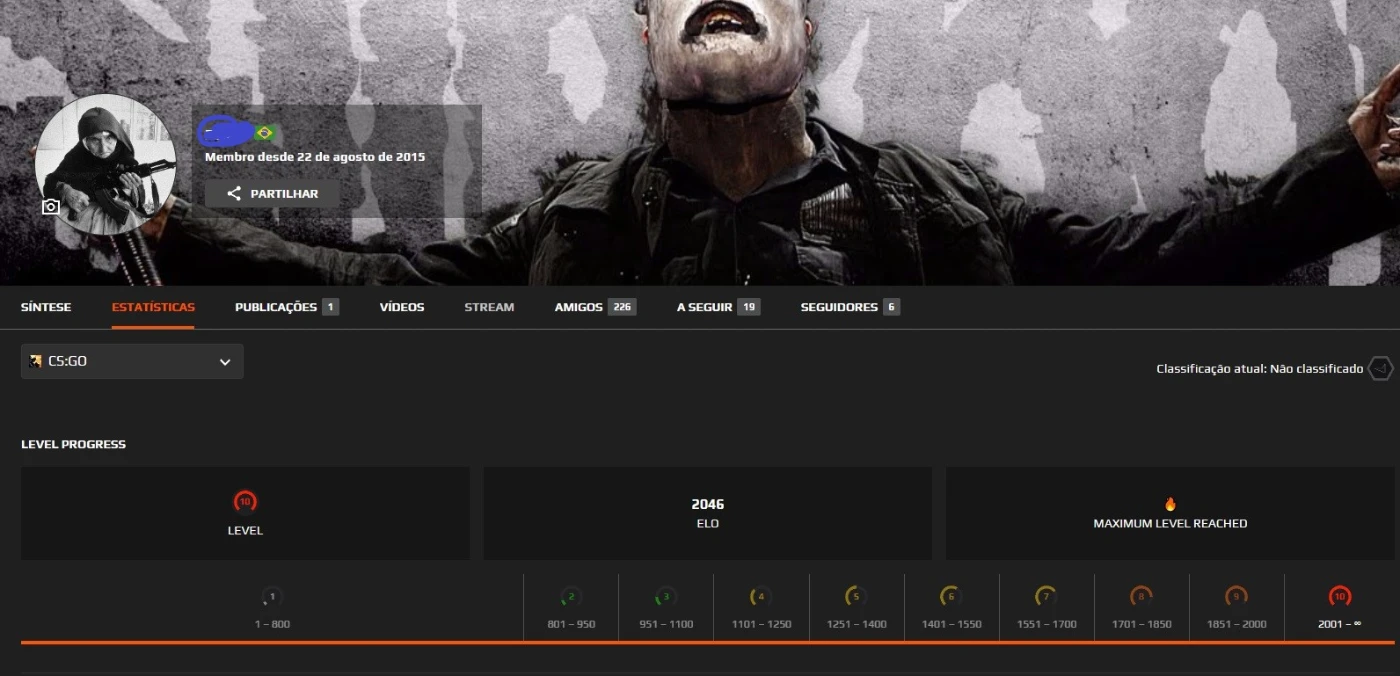Click the 1551 – 1700 range label

pyautogui.click(x=1046, y=624)
